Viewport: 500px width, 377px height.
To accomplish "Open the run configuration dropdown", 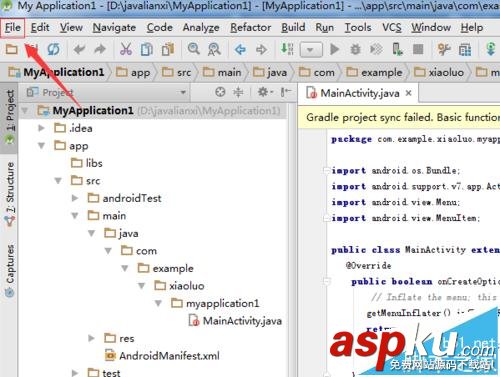I will 311,50.
